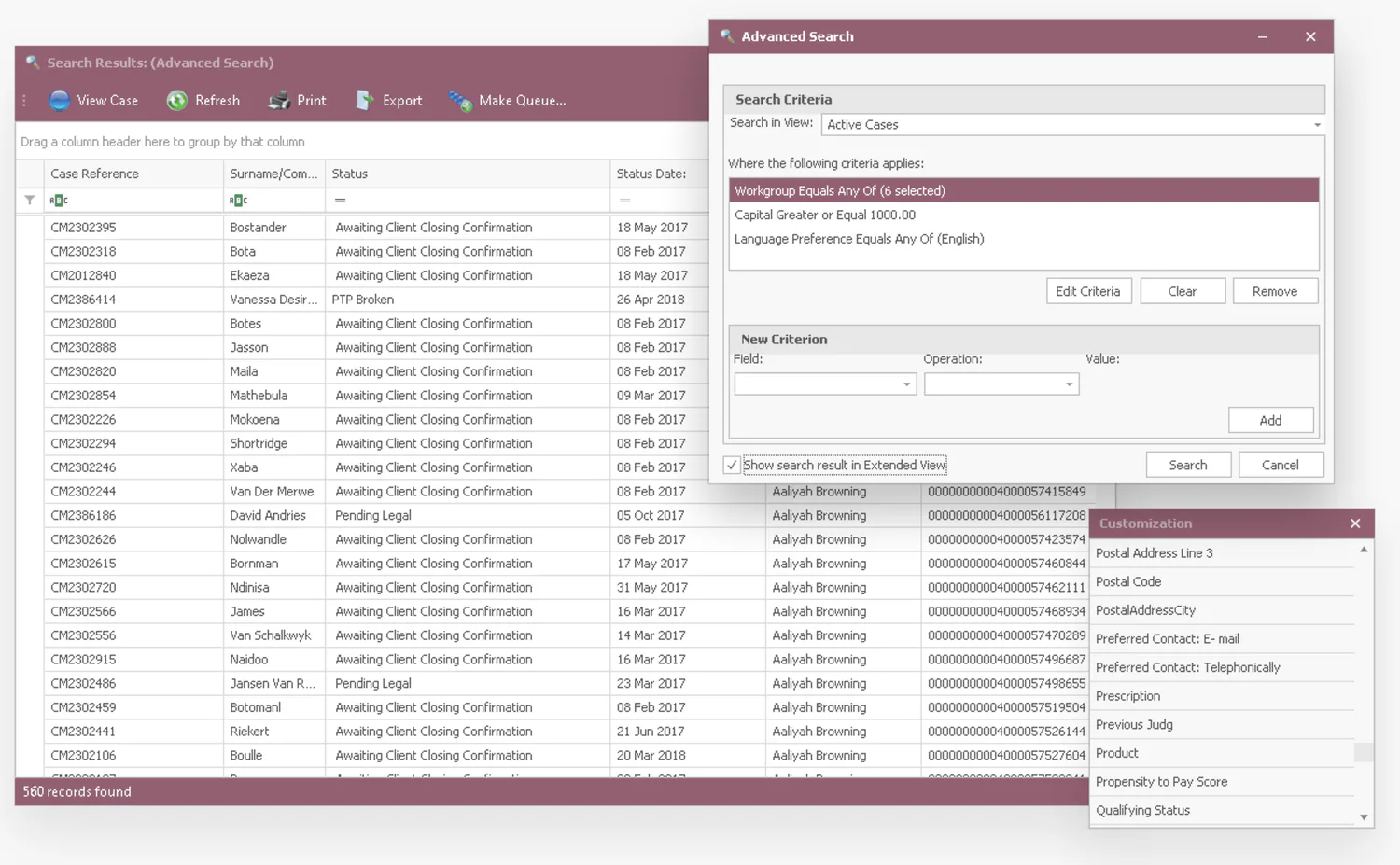Click the Refresh toolbar icon

pyautogui.click(x=177, y=101)
